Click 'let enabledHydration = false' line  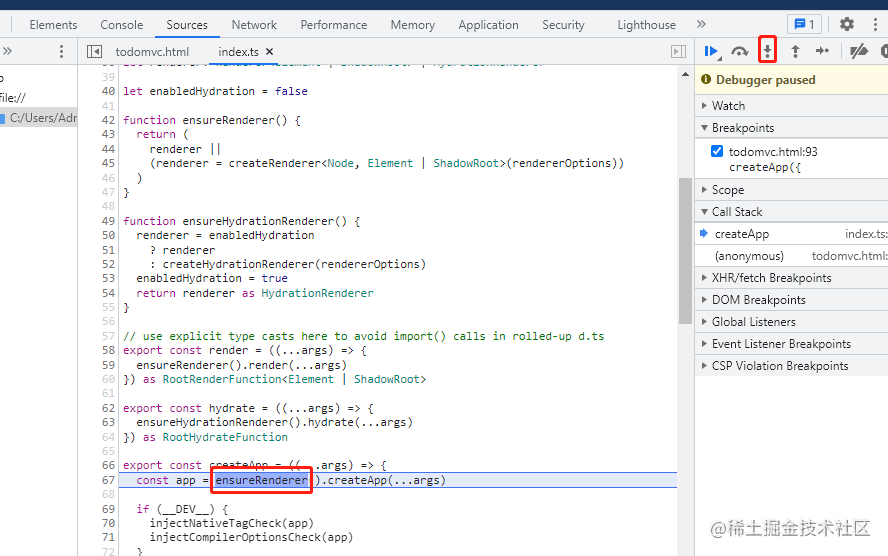click(x=215, y=91)
